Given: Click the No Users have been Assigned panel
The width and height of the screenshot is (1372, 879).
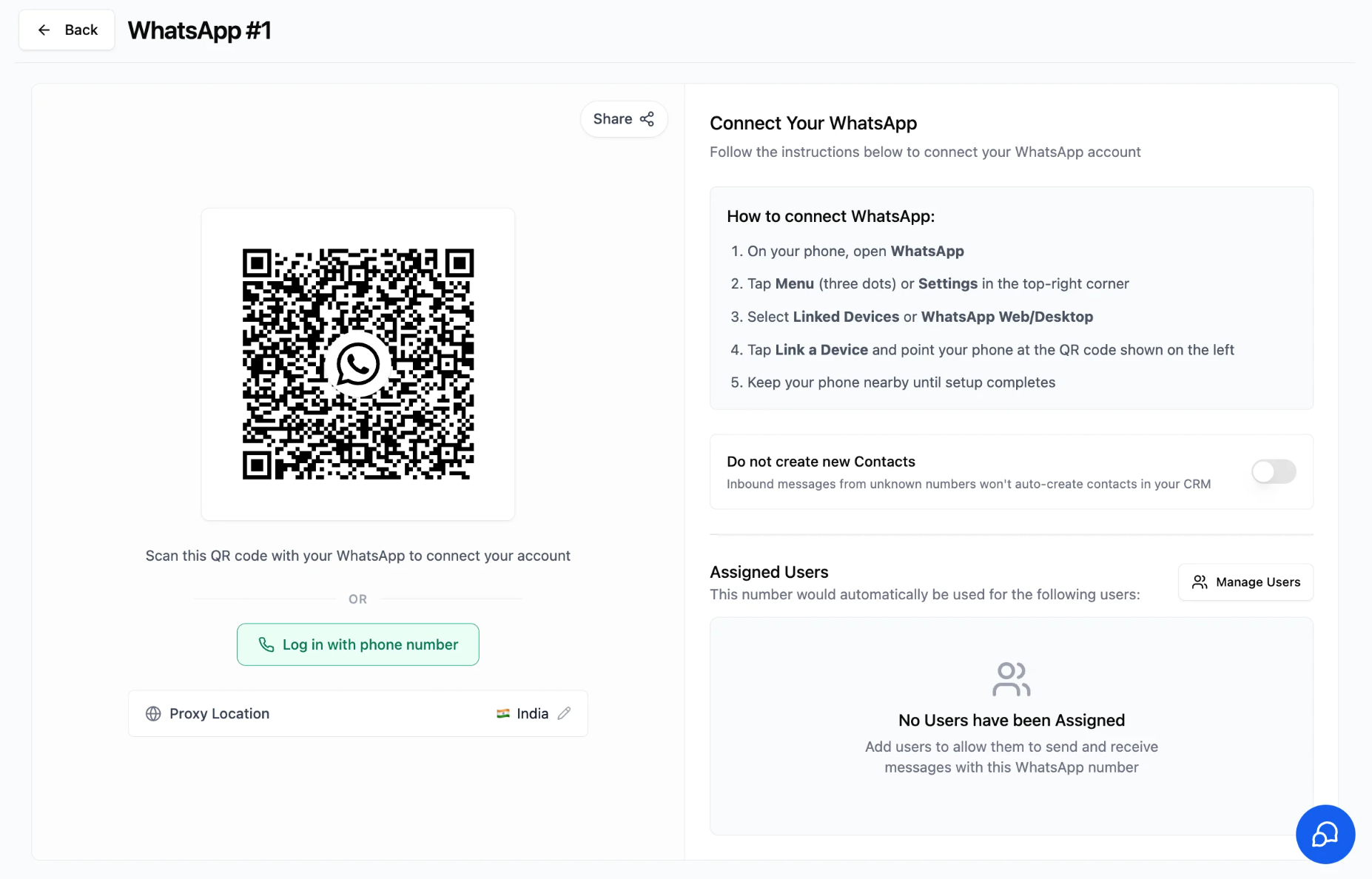Looking at the screenshot, I should coord(1012,726).
